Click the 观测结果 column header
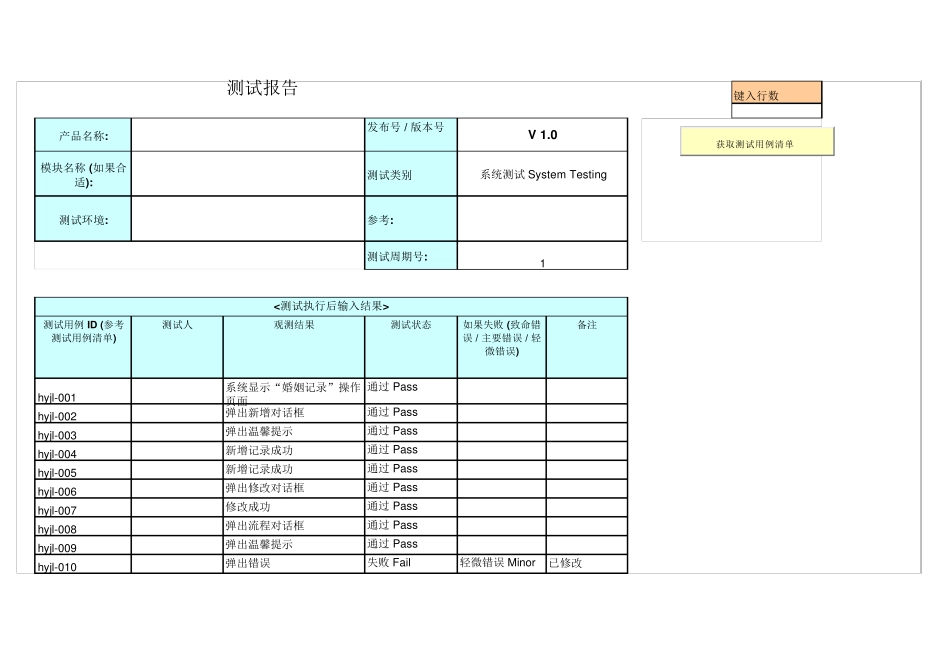Viewport: 950px width, 672px height. pyautogui.click(x=294, y=347)
